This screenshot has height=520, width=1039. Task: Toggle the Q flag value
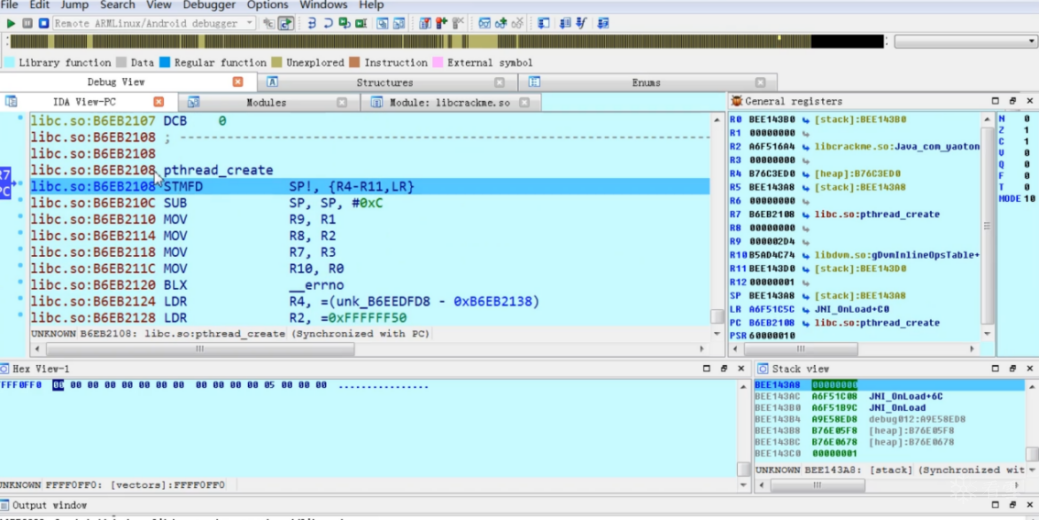[x=1026, y=164]
